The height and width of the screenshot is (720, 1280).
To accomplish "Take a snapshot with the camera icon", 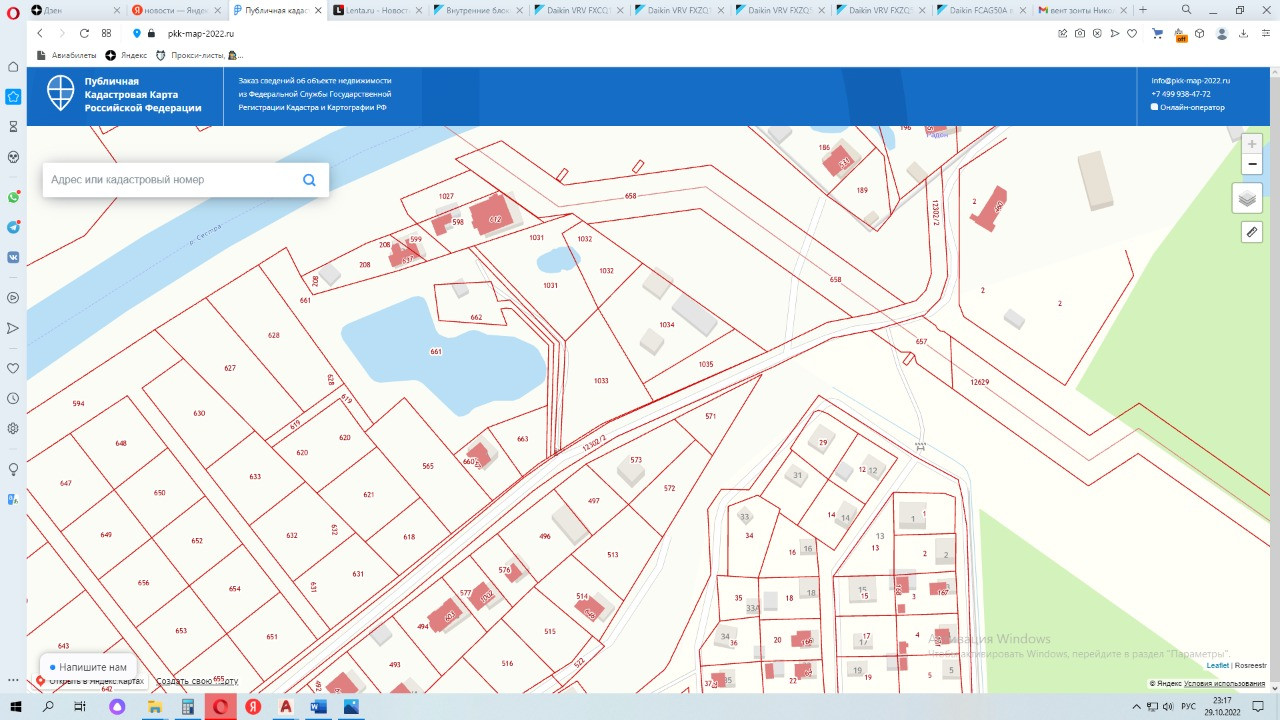I will pos(1080,33).
